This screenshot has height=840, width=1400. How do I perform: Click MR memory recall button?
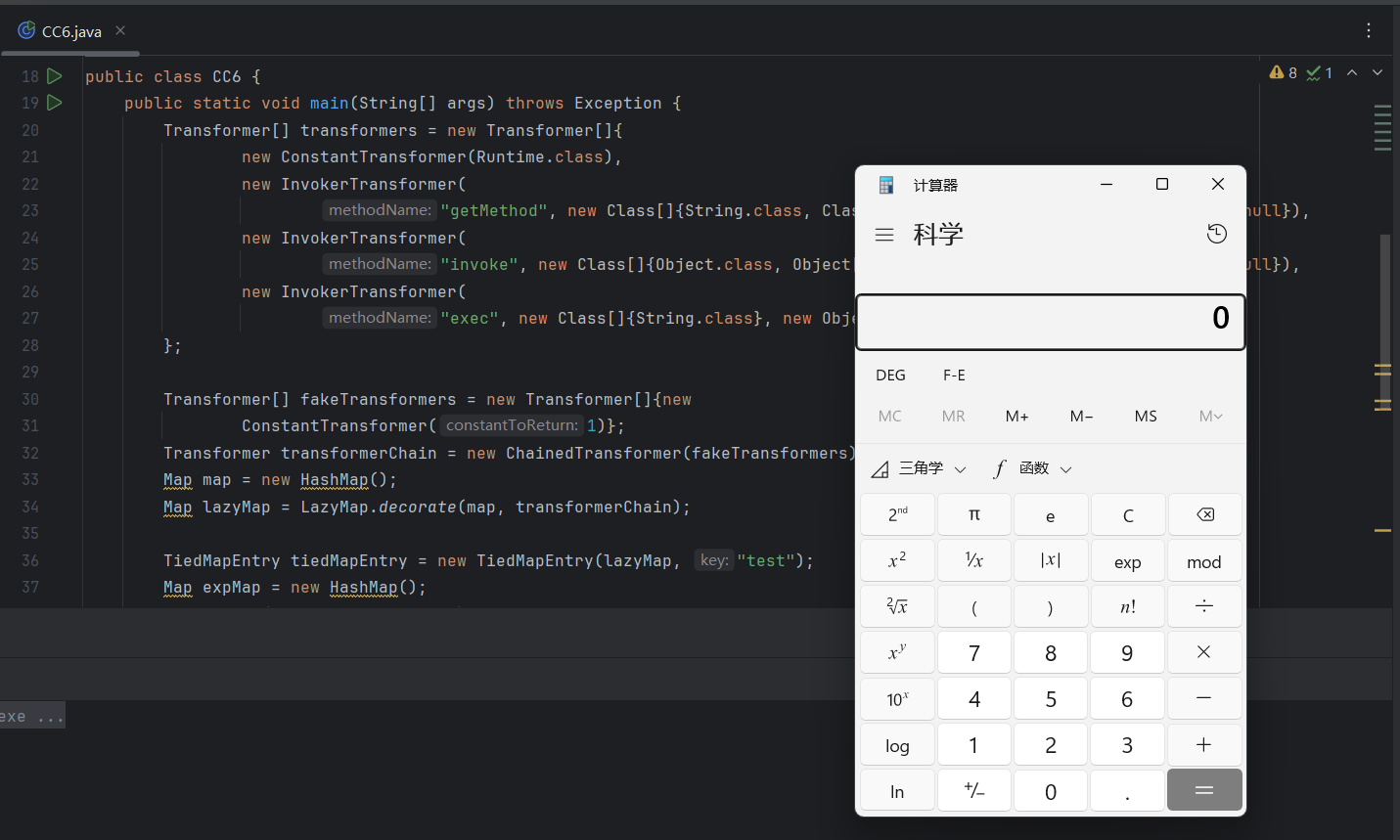tap(953, 417)
